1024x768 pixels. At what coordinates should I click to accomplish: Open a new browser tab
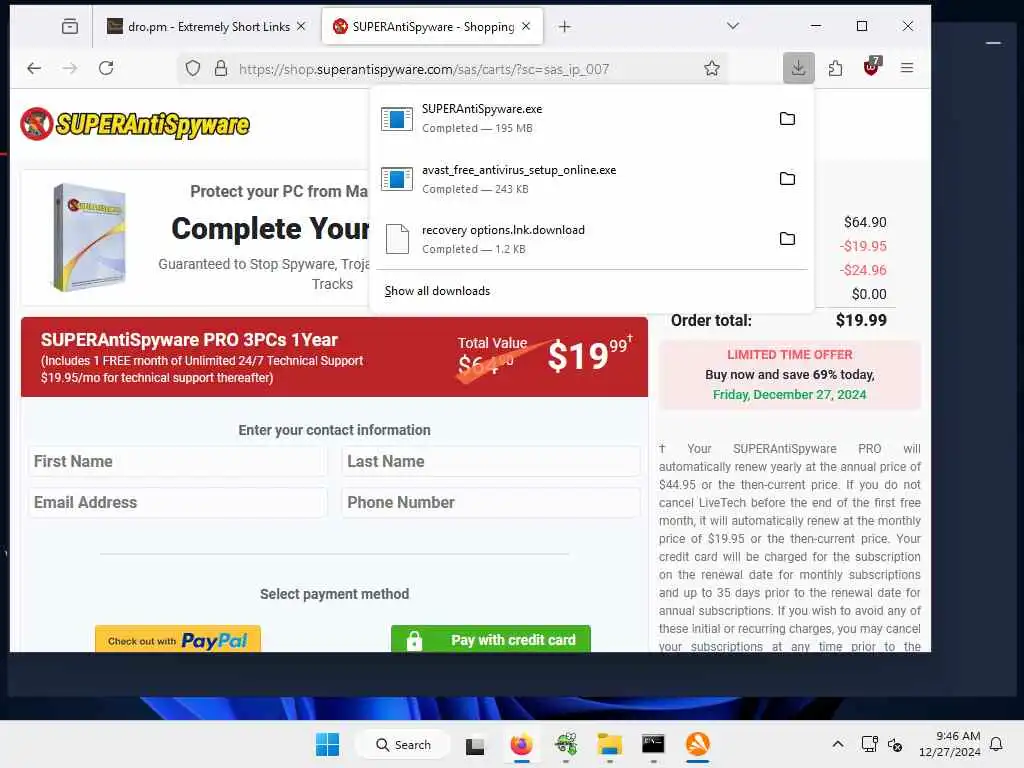[x=565, y=26]
